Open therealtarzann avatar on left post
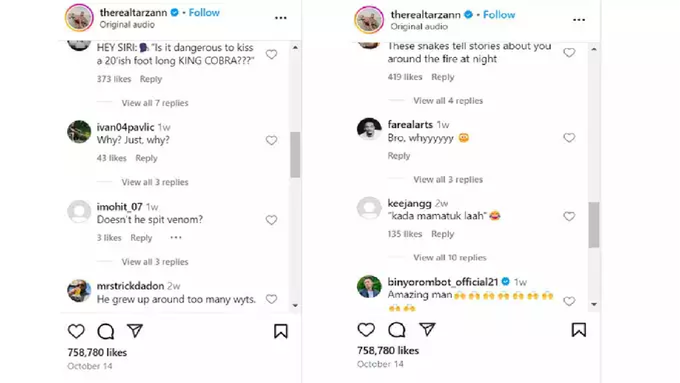The height and width of the screenshot is (383, 680). point(79,18)
